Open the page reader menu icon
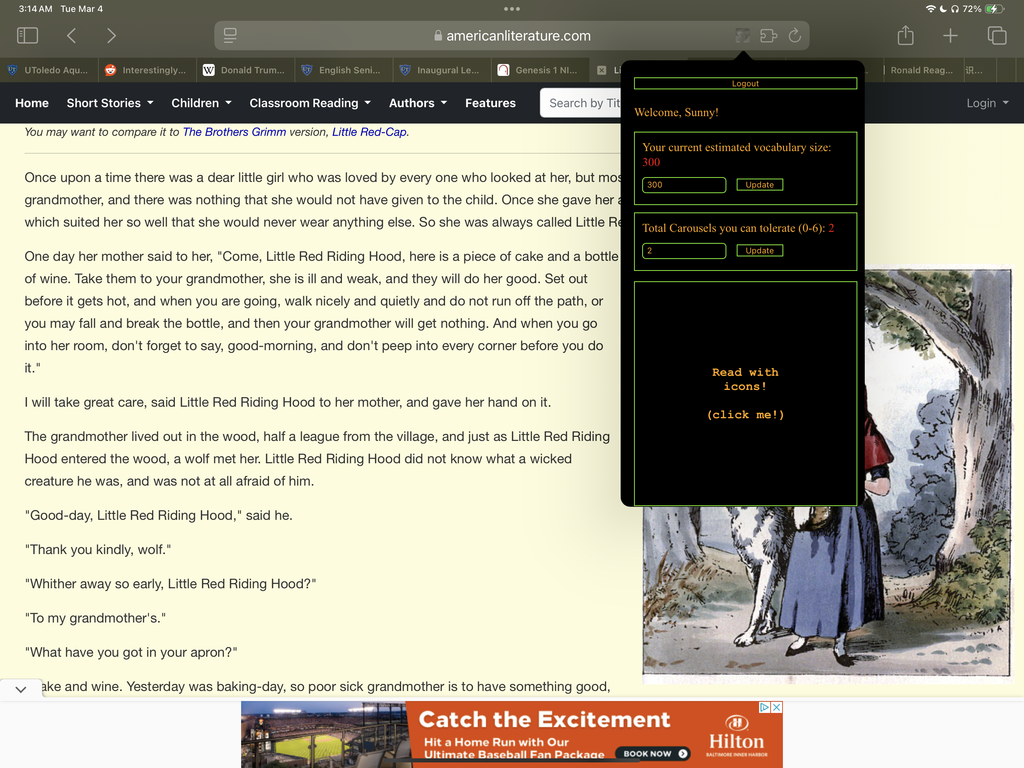Viewport: 1024px width, 768px height. [230, 35]
